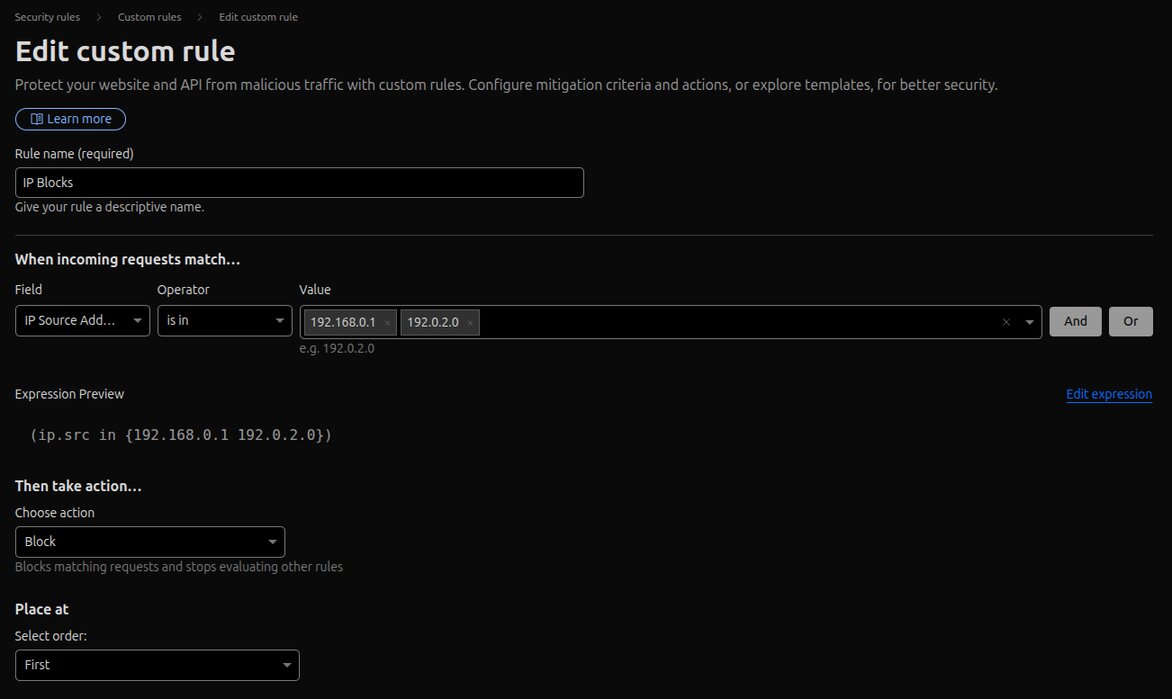The width and height of the screenshot is (1172, 699).
Task: Navigate to Custom rules in the breadcrumb
Action: click(149, 17)
